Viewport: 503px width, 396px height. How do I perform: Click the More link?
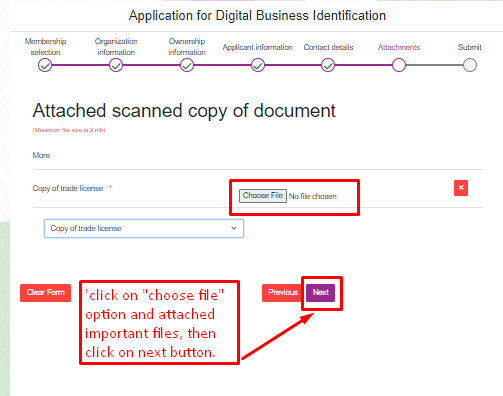tap(41, 155)
